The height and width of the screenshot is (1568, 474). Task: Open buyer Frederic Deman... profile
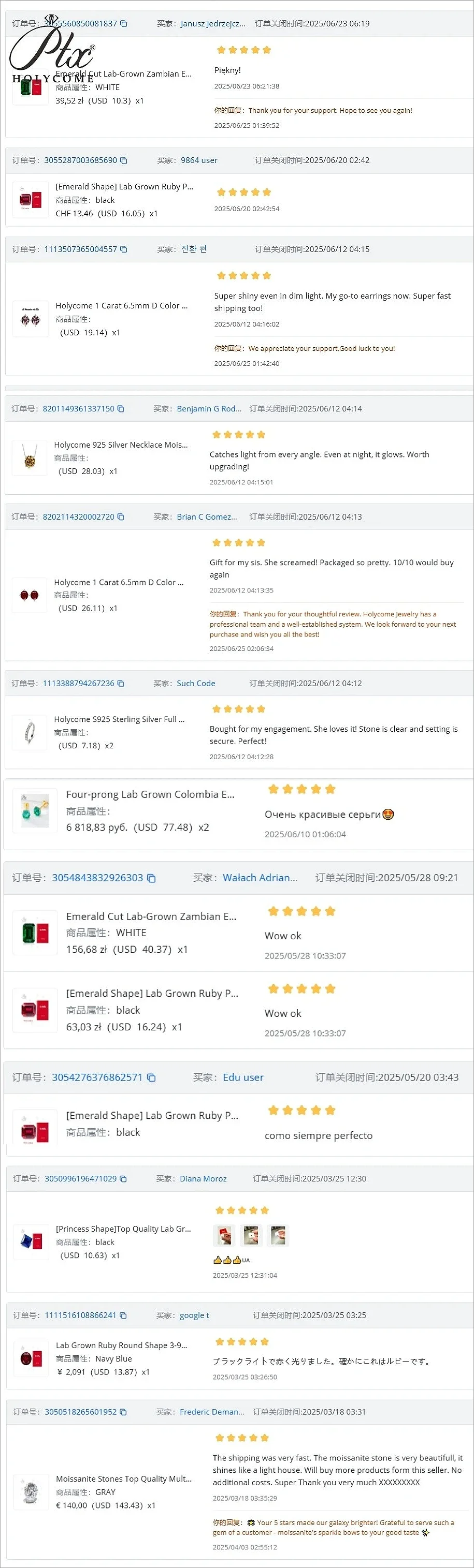212,1412
